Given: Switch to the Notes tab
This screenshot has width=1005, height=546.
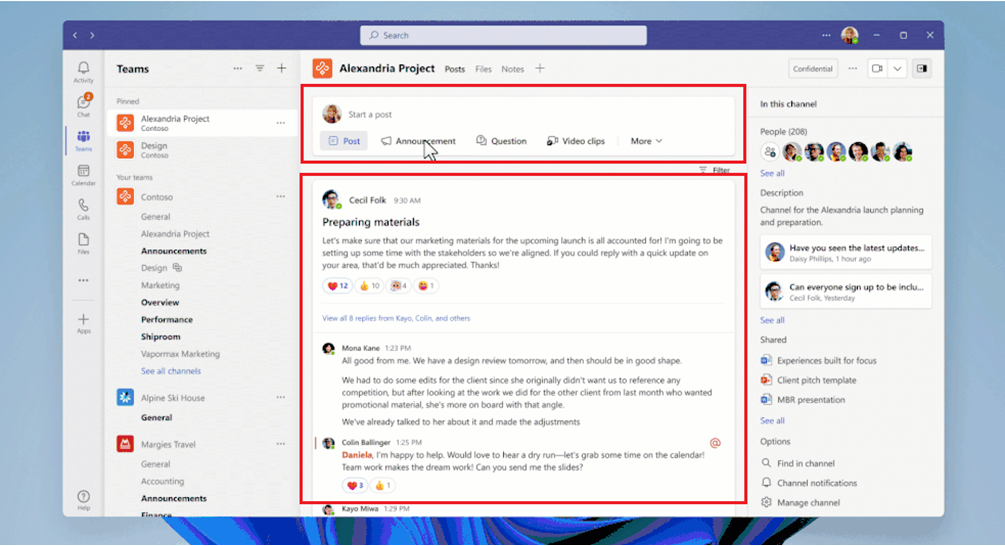Looking at the screenshot, I should [x=512, y=69].
